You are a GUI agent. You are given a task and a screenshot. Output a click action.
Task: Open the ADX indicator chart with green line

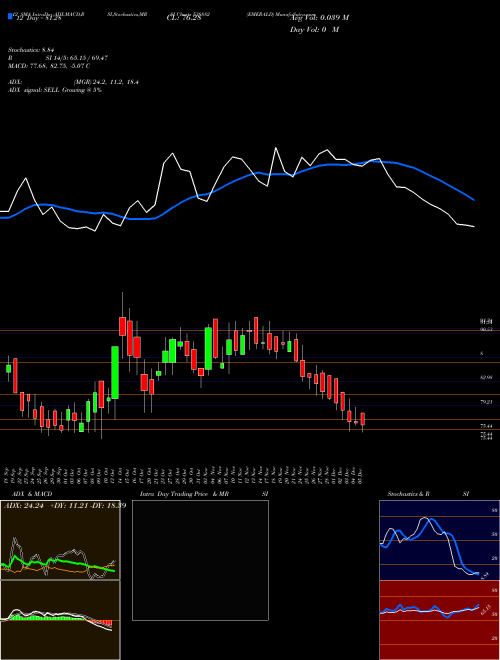[60, 540]
